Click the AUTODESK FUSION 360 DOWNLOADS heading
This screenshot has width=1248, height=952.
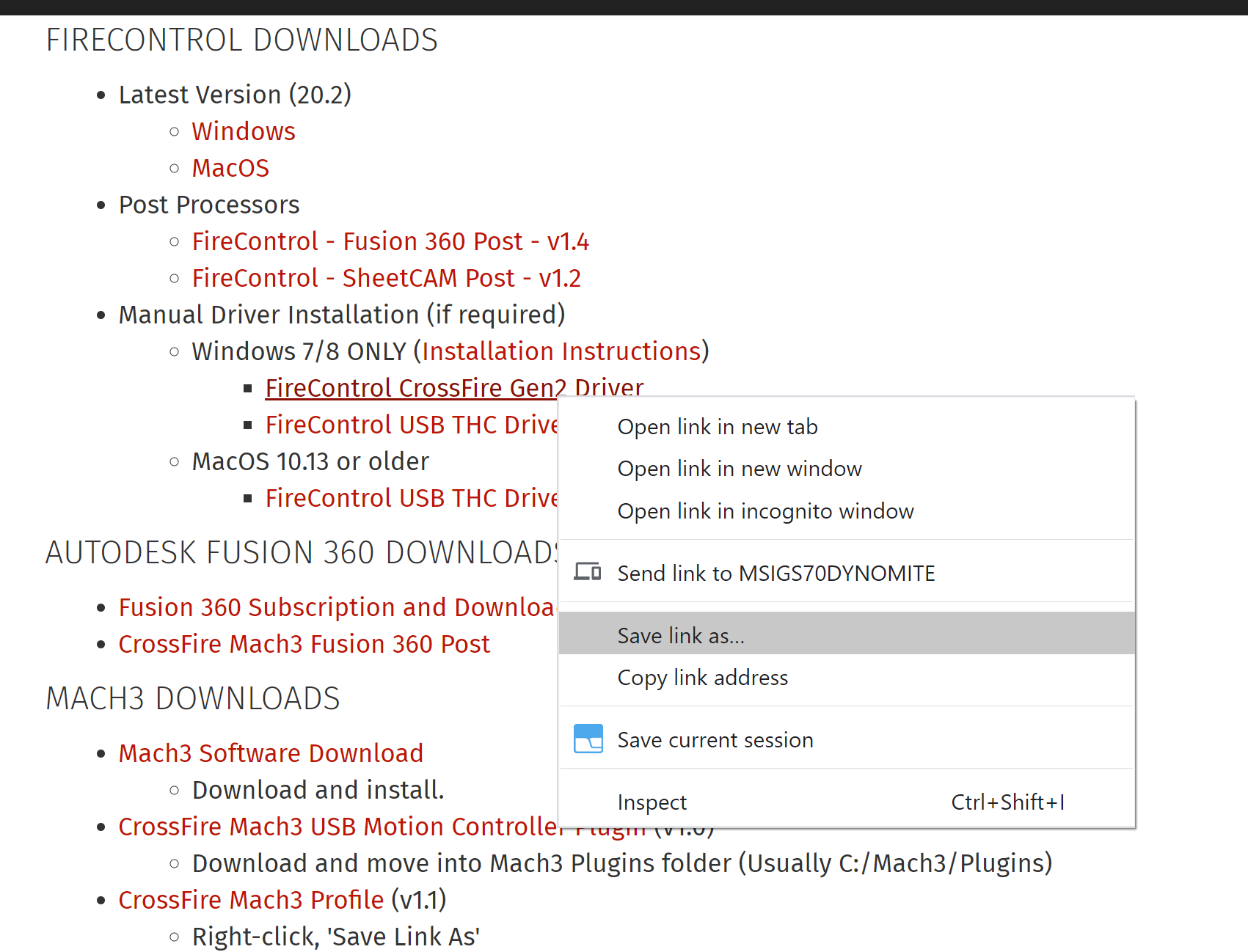302,552
